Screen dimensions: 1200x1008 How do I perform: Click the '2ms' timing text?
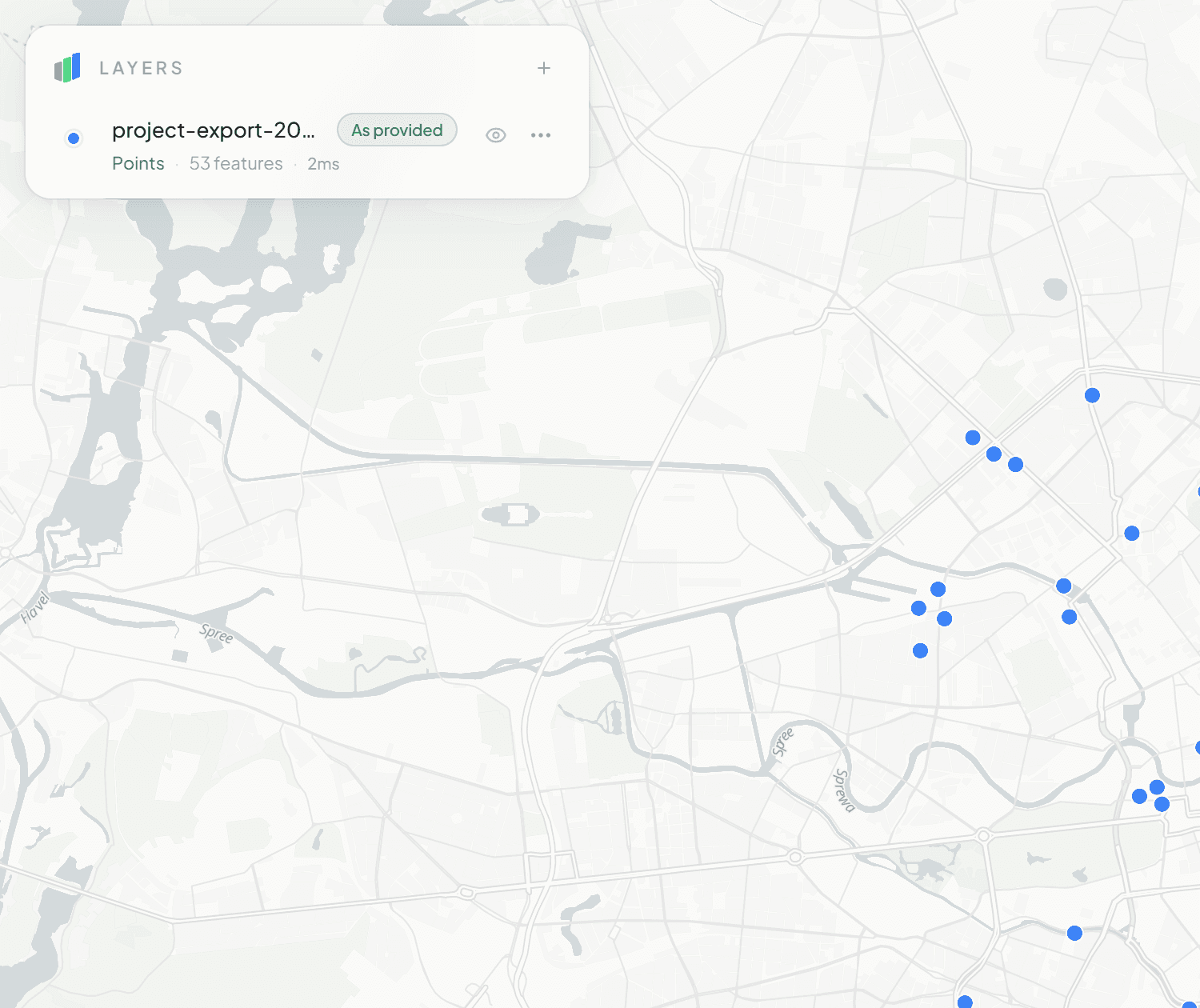tap(323, 164)
